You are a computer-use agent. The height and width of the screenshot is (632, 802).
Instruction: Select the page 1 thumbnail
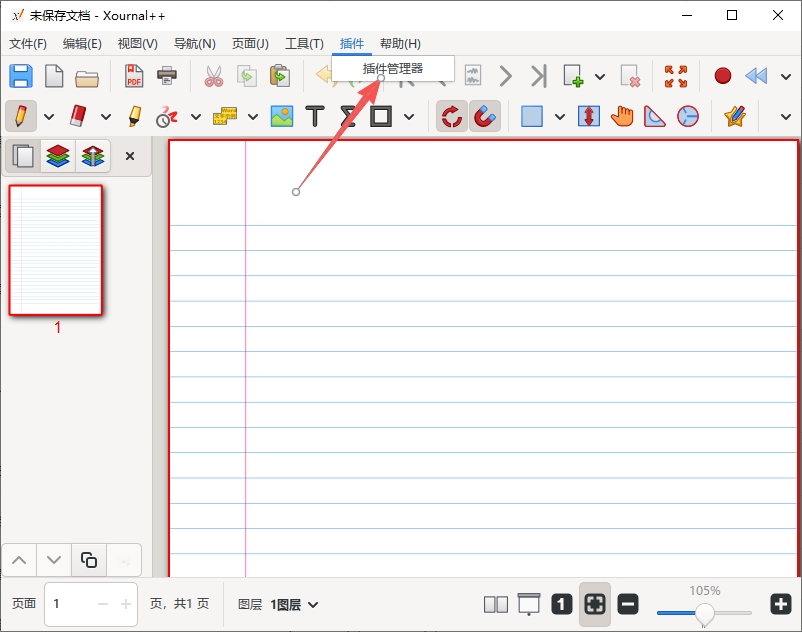[55, 250]
